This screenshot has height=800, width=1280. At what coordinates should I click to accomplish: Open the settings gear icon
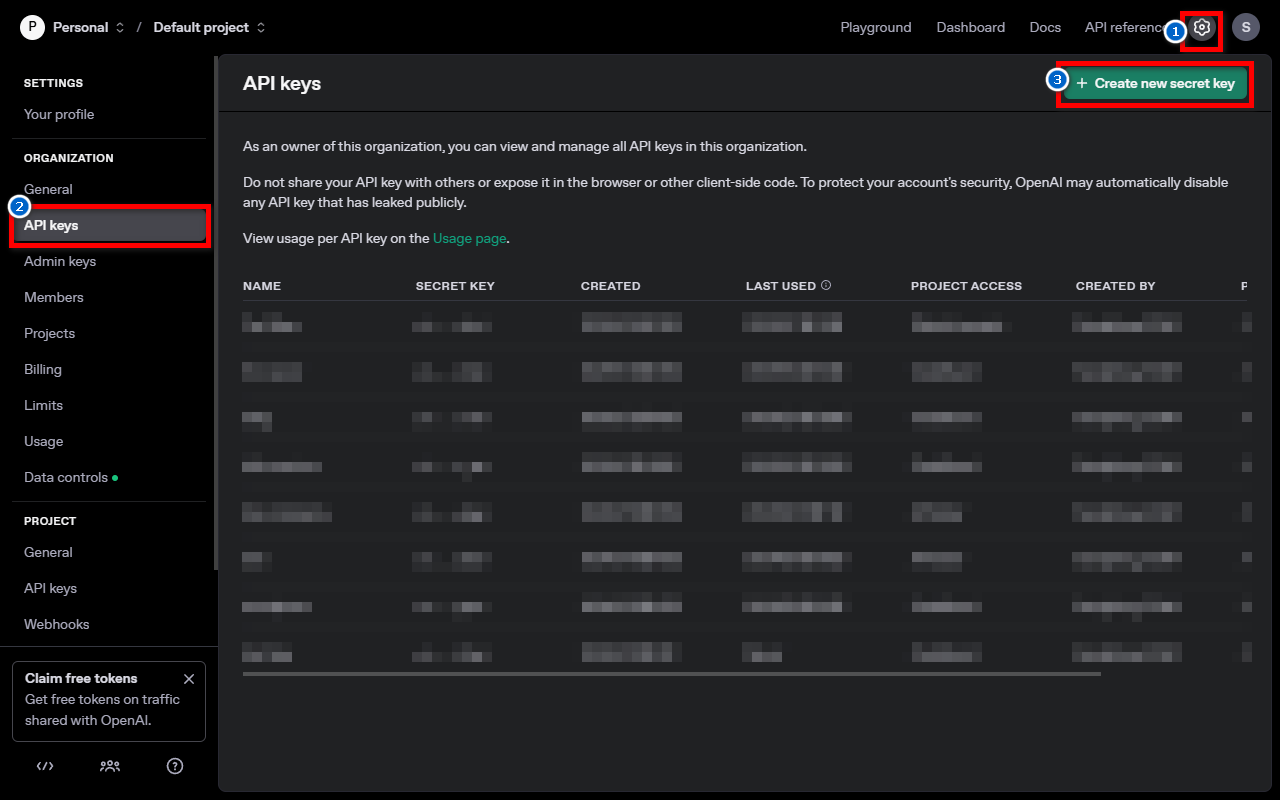click(x=1202, y=28)
